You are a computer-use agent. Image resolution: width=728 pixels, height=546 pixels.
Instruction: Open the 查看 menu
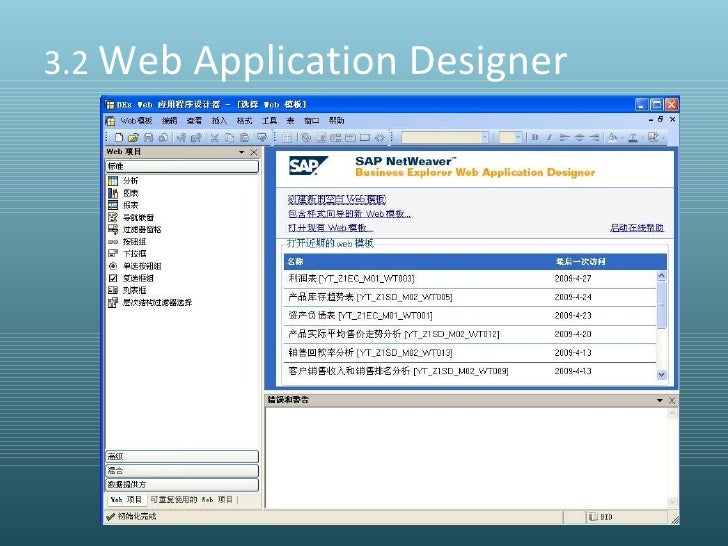(194, 121)
